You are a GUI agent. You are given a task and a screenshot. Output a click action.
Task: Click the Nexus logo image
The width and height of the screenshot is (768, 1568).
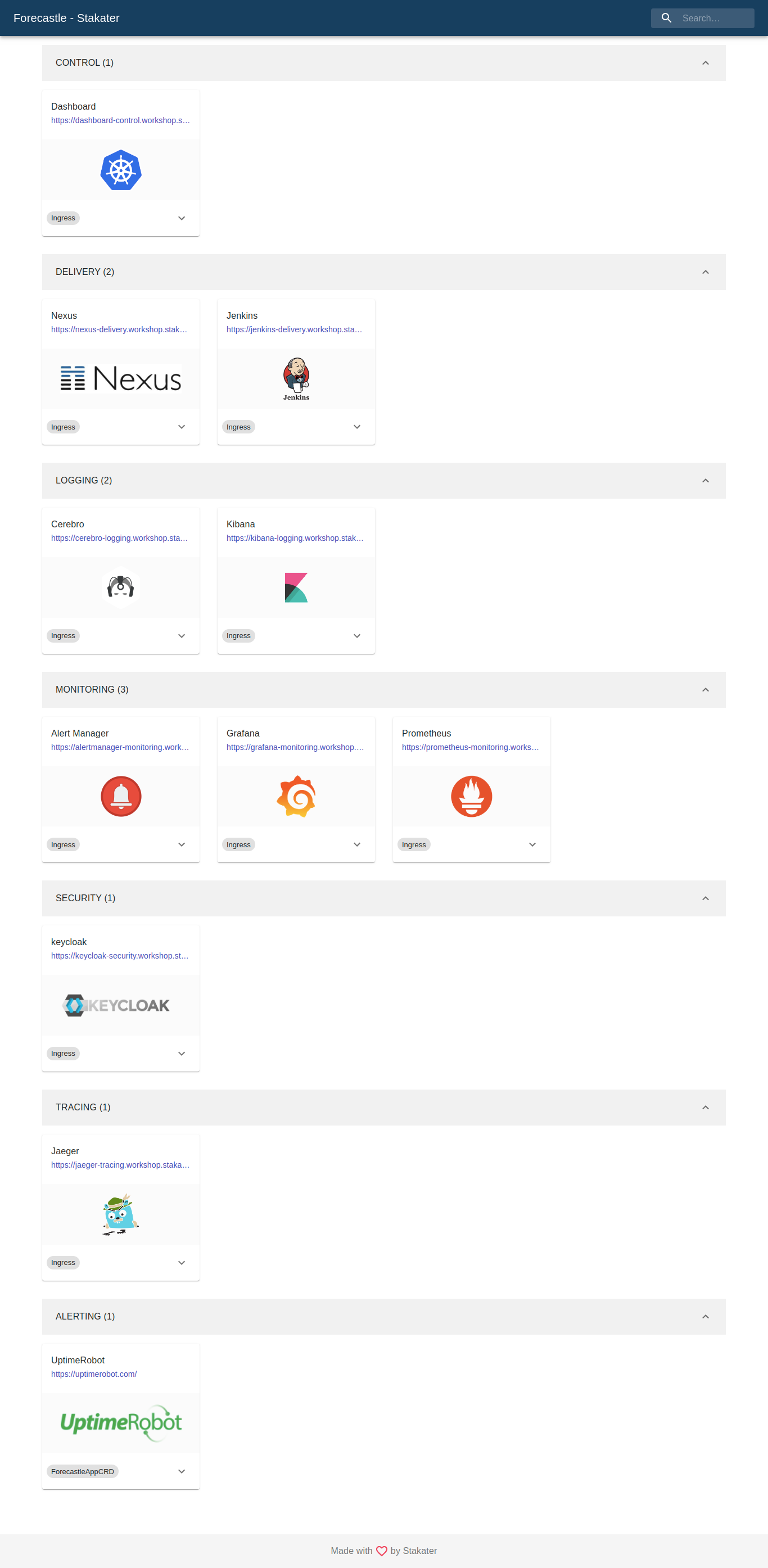[x=120, y=378]
